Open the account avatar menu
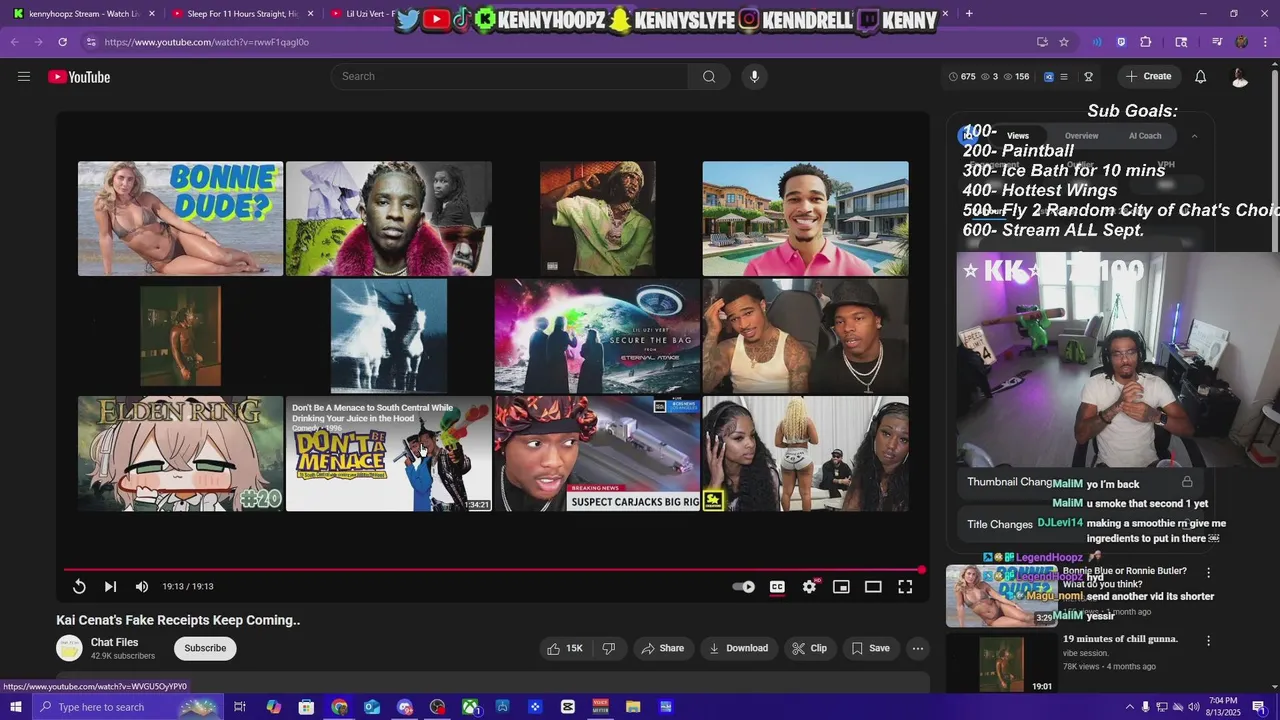The height and width of the screenshot is (720, 1280). coord(1240,77)
